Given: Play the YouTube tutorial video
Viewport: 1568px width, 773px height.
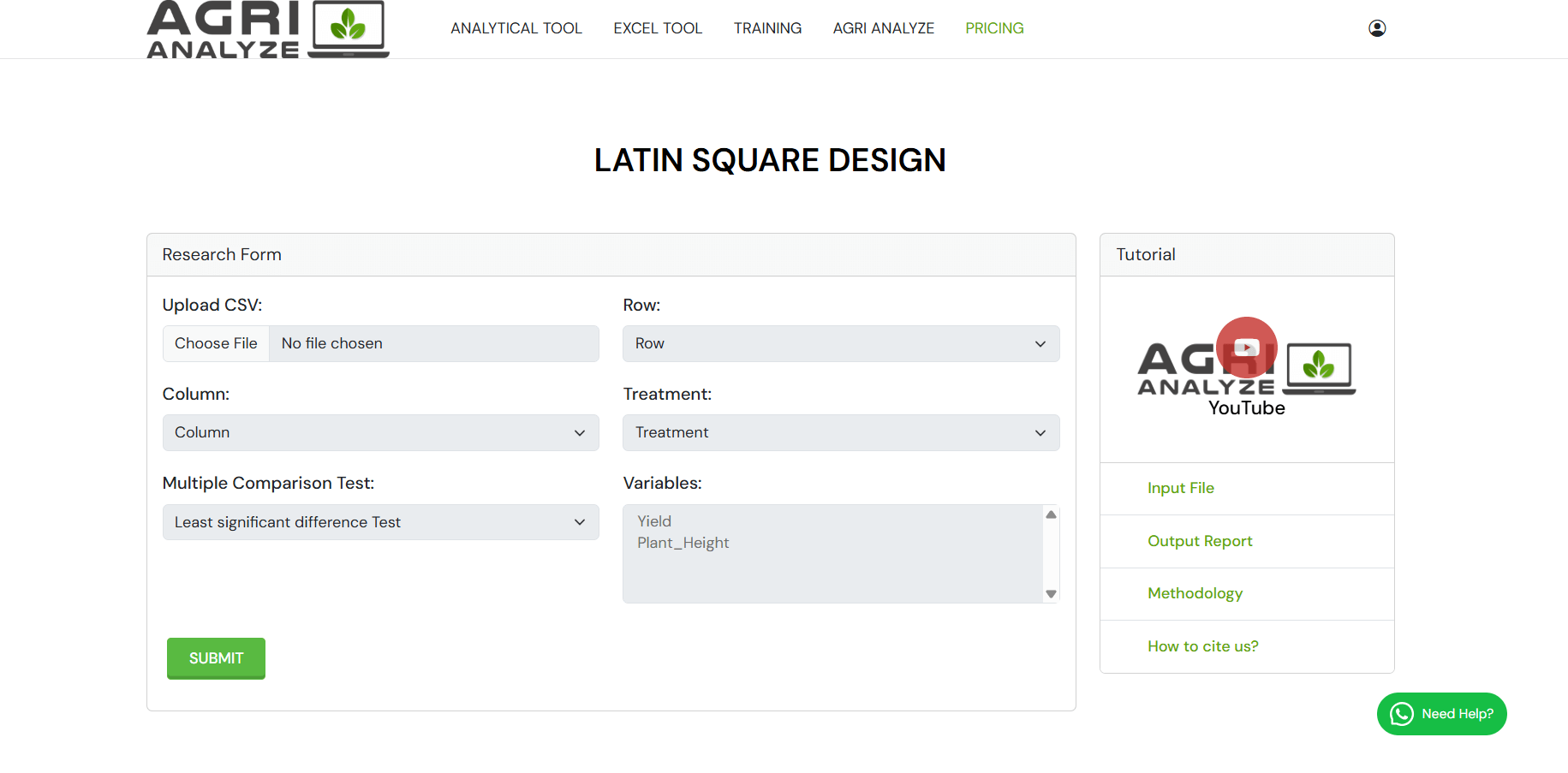Looking at the screenshot, I should coord(1246,348).
